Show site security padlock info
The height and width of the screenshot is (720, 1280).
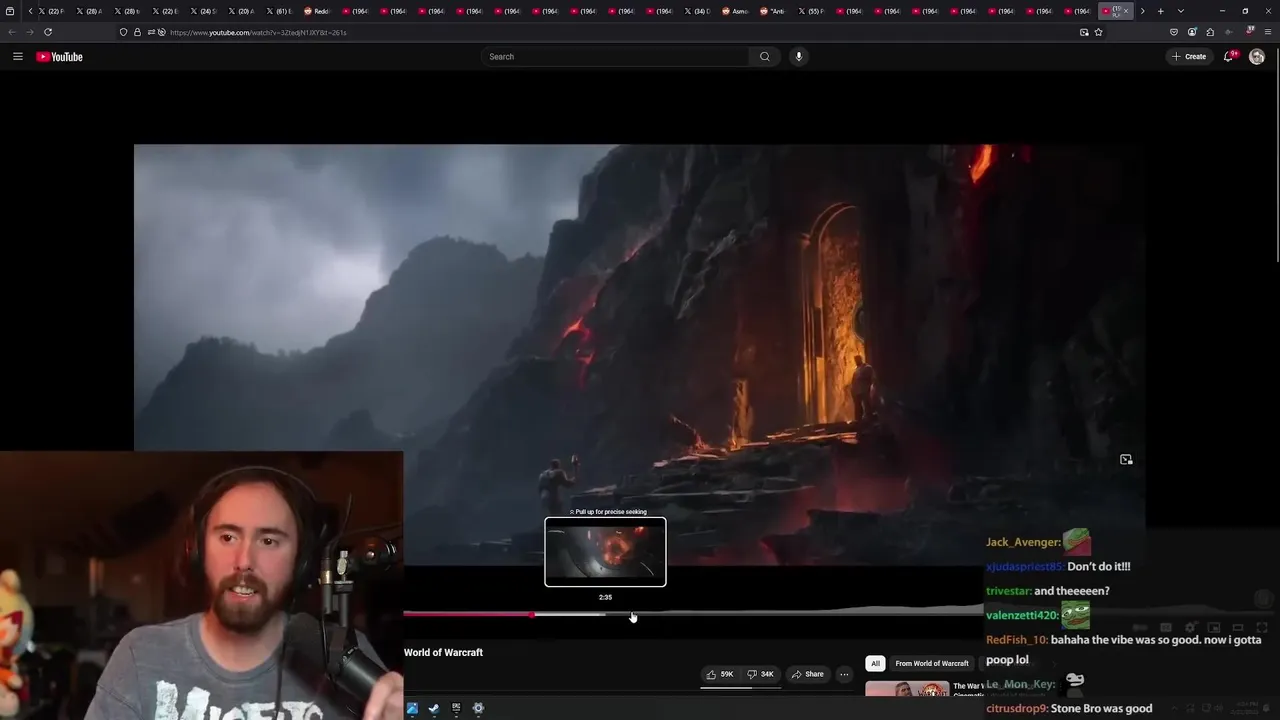(x=137, y=32)
